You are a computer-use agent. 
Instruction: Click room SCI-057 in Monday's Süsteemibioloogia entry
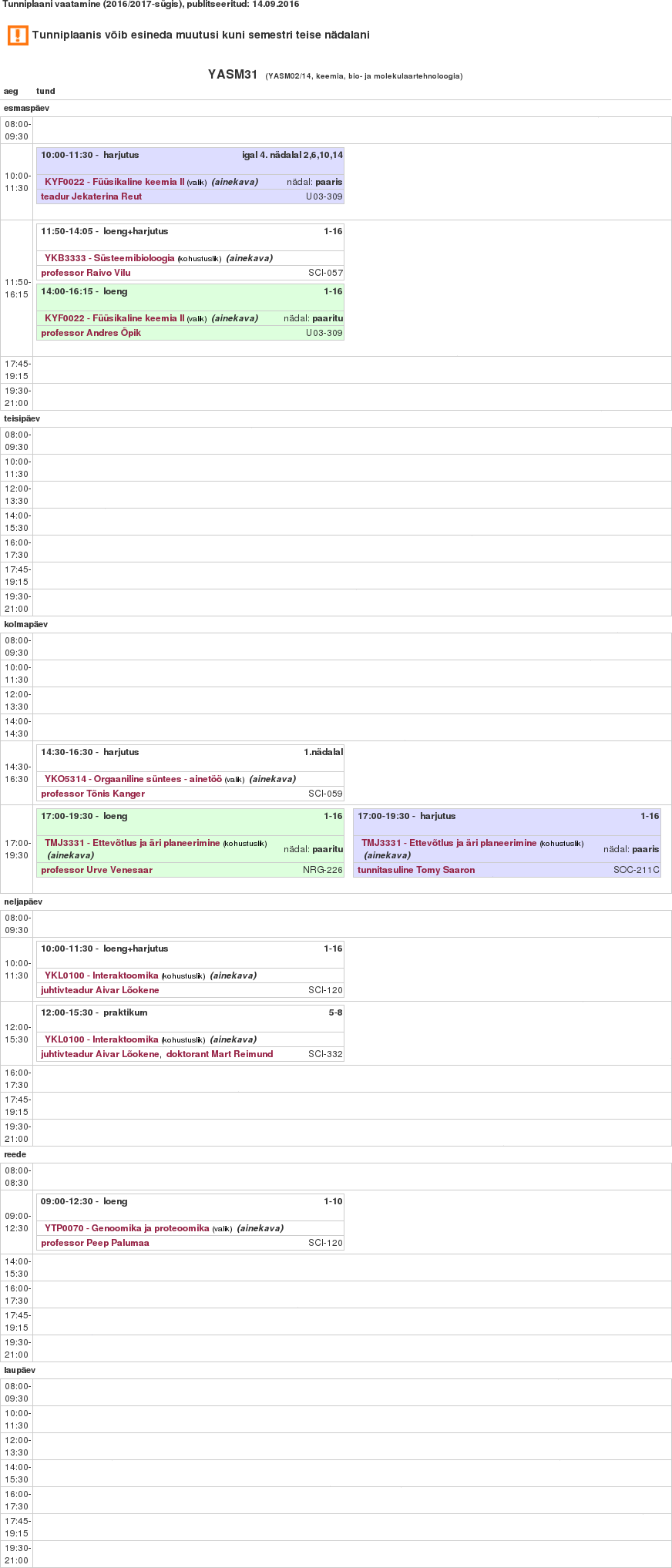325,273
